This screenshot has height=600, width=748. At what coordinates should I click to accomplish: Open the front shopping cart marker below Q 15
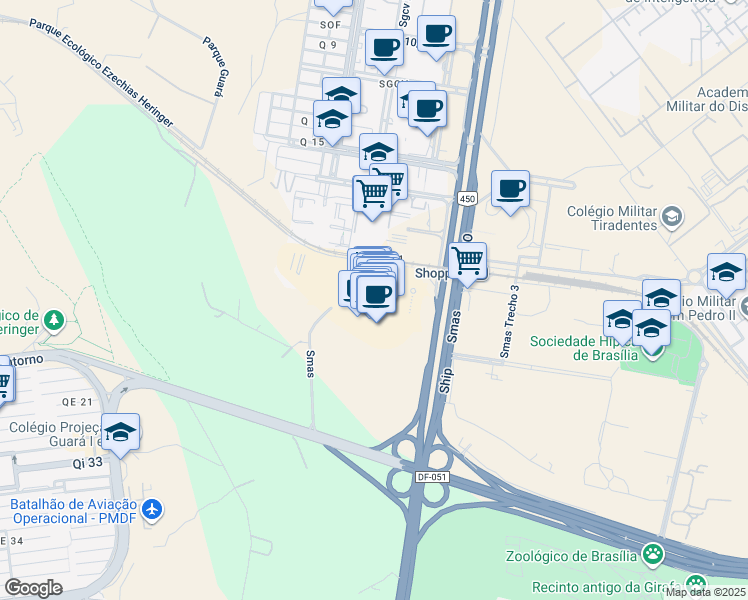pyautogui.click(x=372, y=195)
